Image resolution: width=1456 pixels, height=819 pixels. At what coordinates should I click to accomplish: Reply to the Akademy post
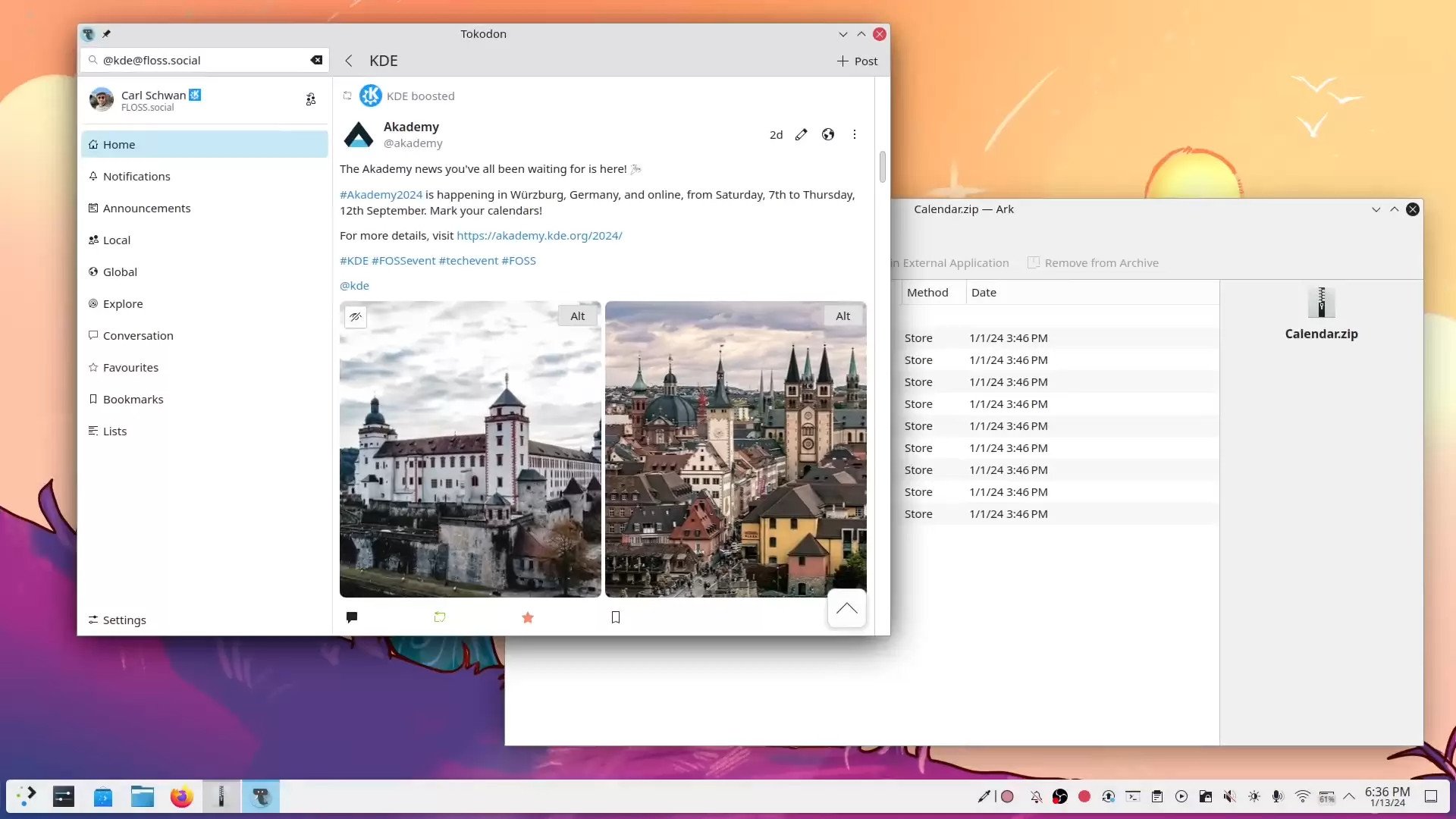352,617
